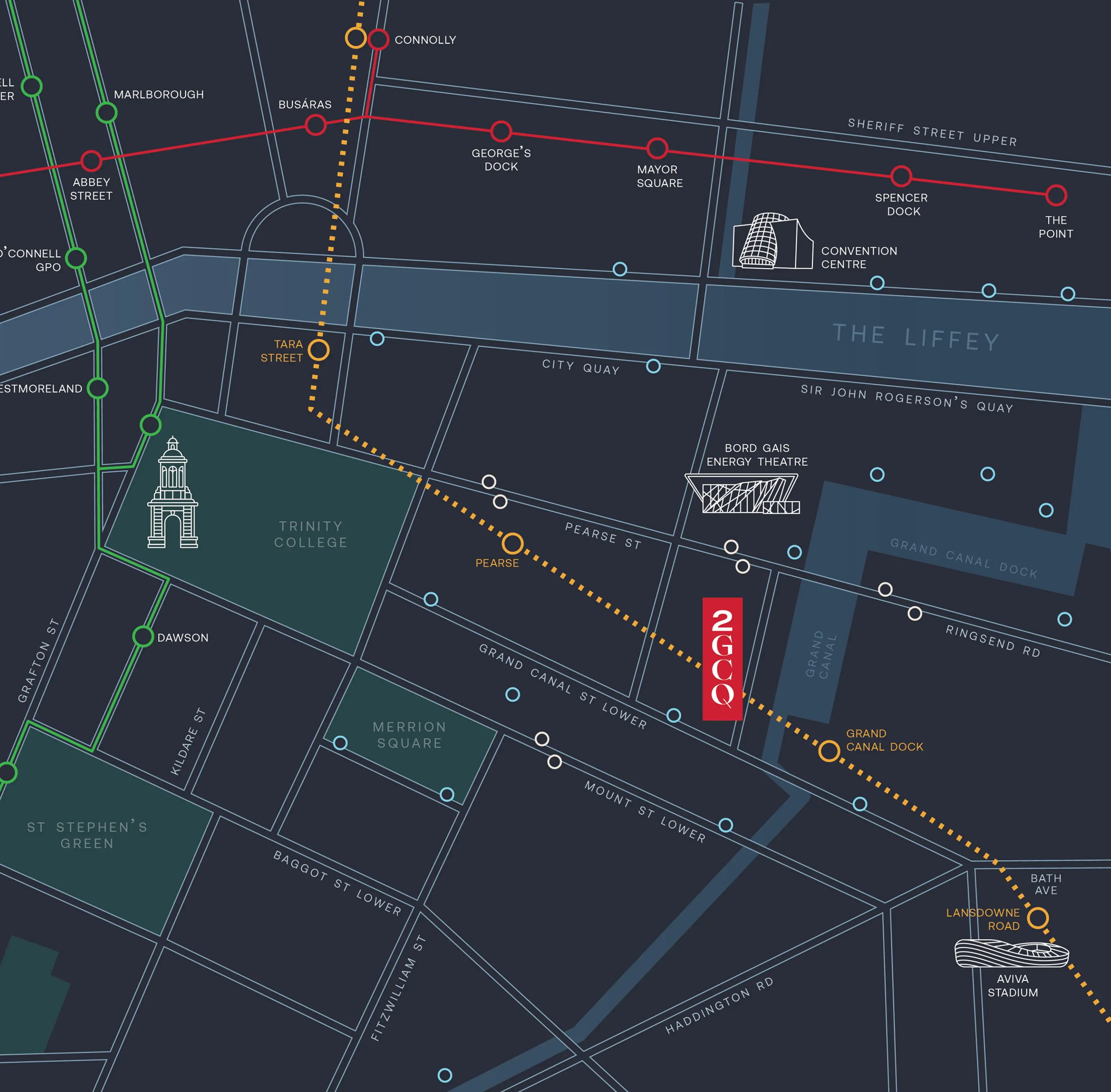Click the Busáras stop marker
Image resolution: width=1111 pixels, height=1092 pixels.
[316, 125]
